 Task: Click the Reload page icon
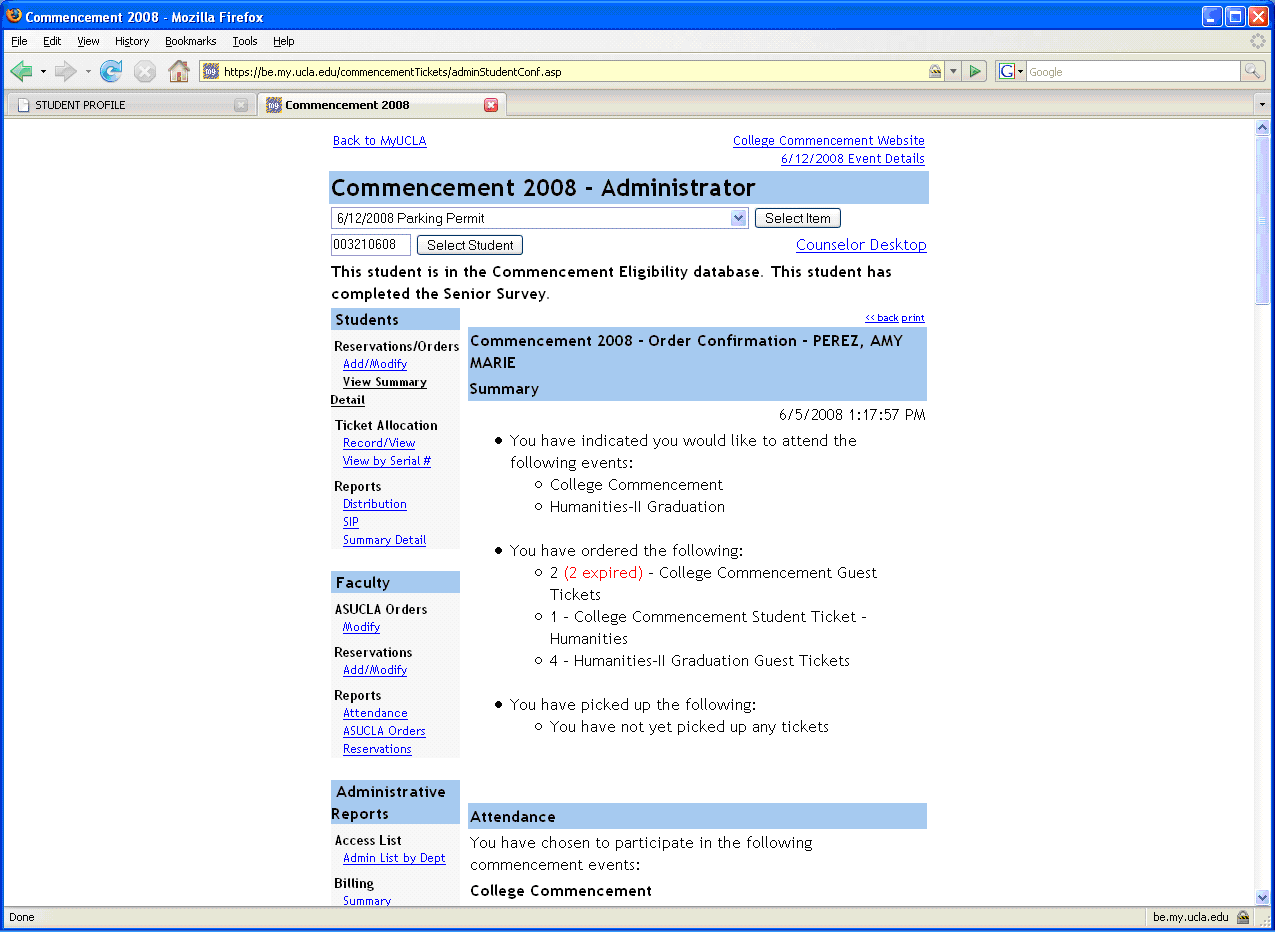pos(111,71)
